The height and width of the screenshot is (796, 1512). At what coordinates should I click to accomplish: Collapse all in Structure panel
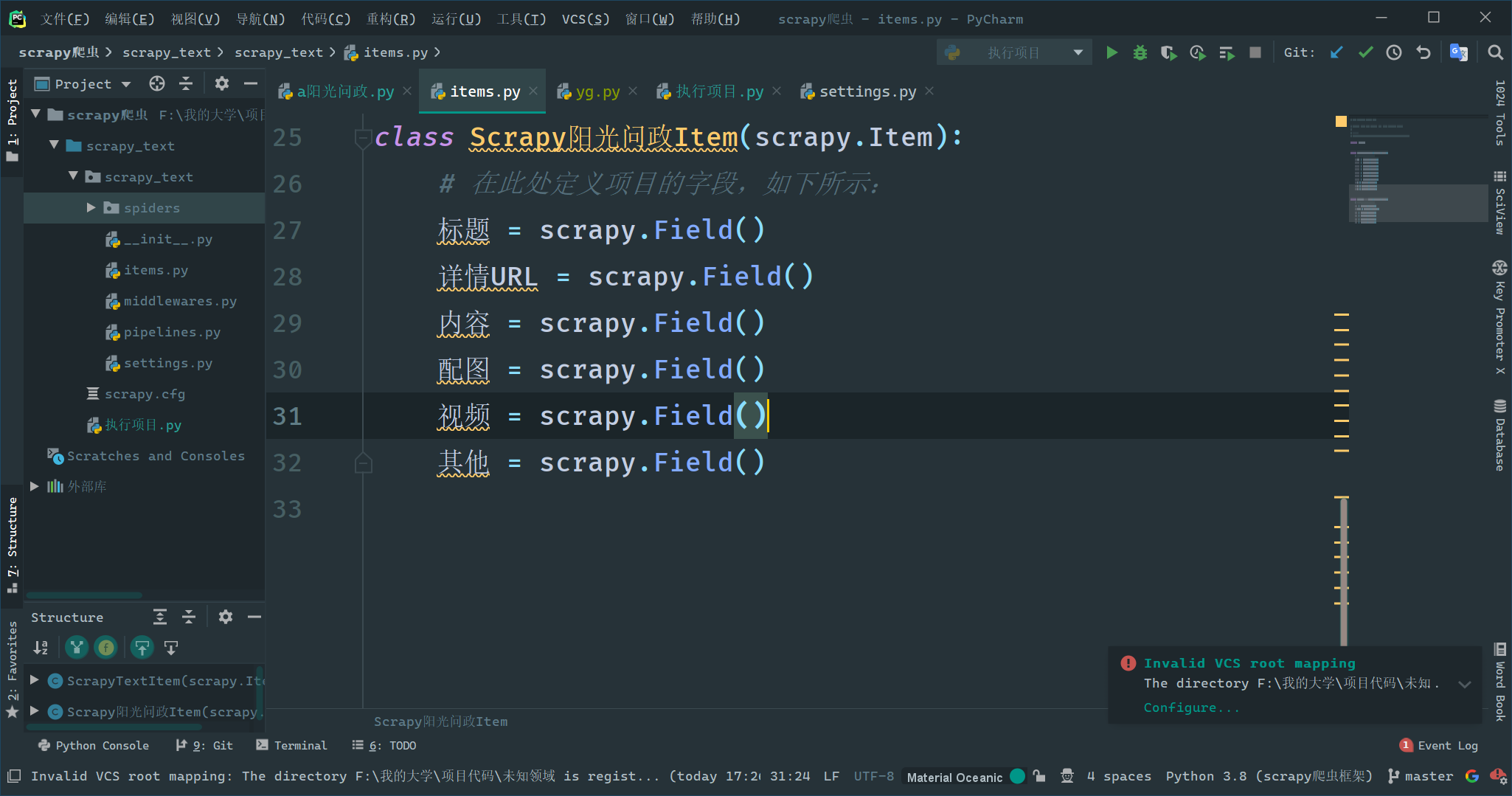point(189,617)
